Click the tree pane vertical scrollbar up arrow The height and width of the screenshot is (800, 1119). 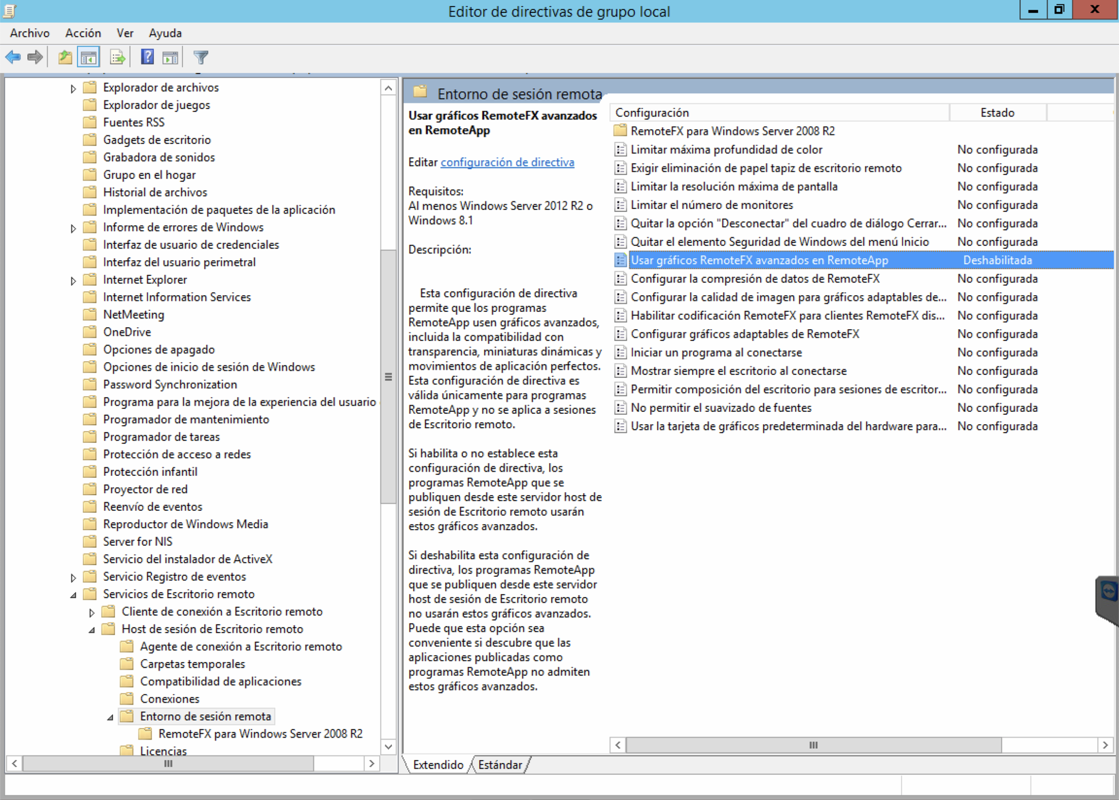tap(388, 88)
